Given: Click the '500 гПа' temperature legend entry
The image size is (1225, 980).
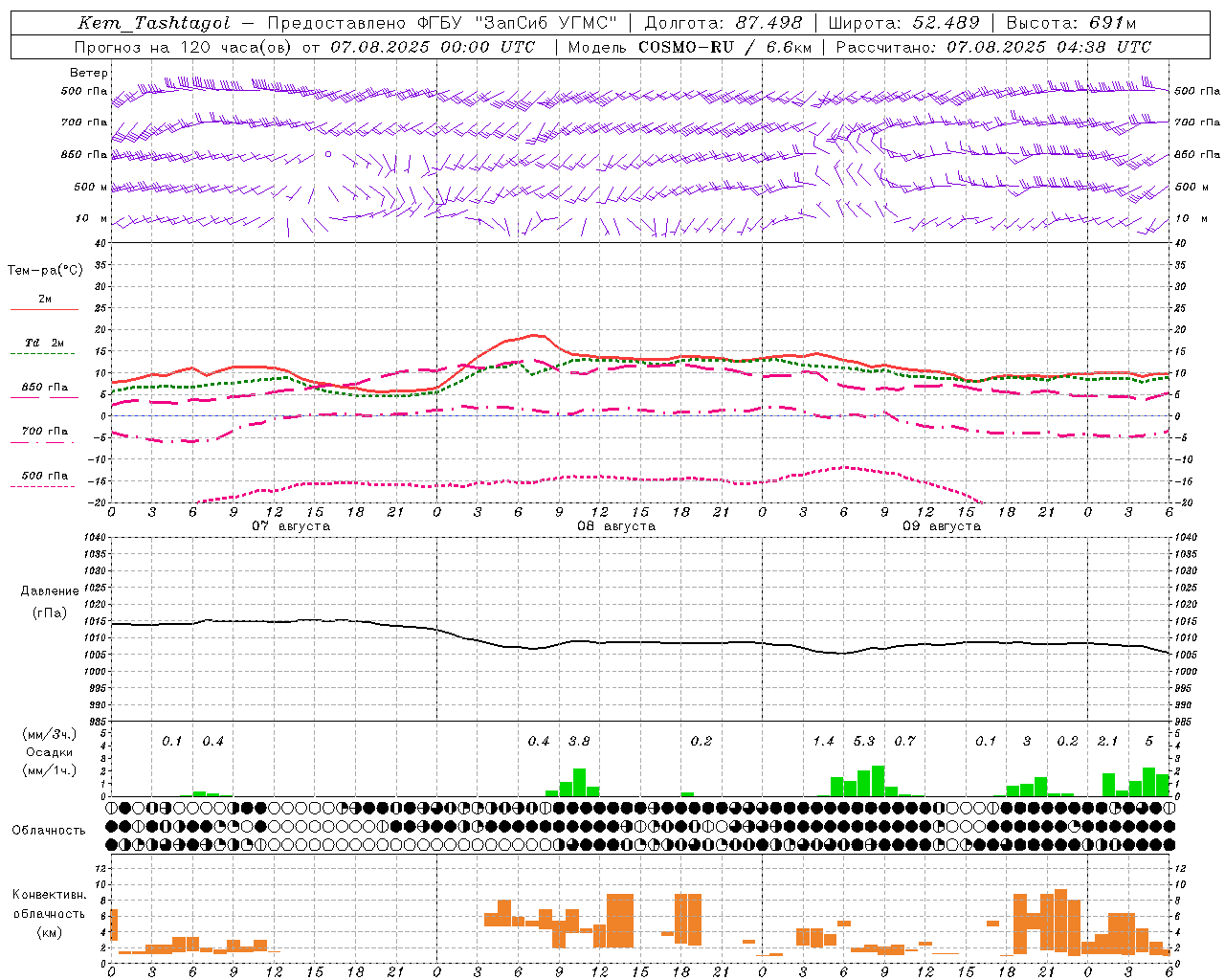Looking at the screenshot, I should (45, 476).
